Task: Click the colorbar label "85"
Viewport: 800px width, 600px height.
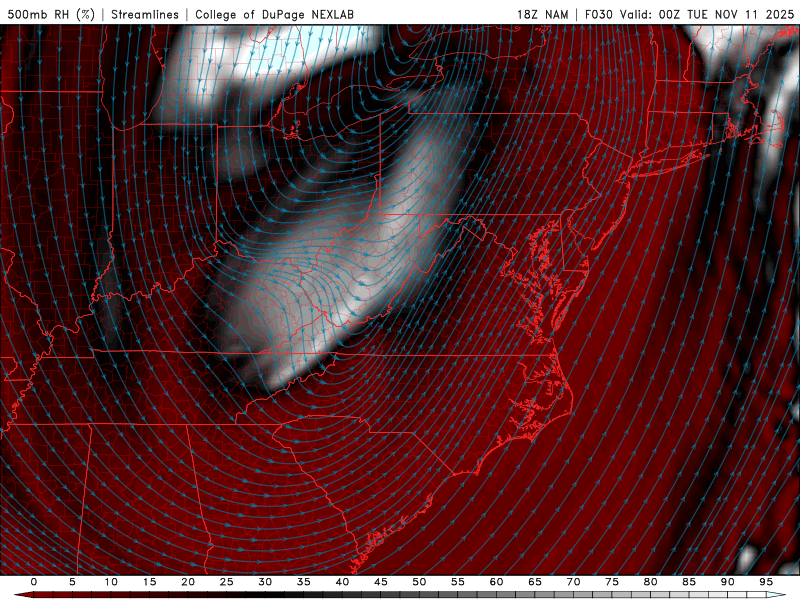Action: pyautogui.click(x=689, y=582)
